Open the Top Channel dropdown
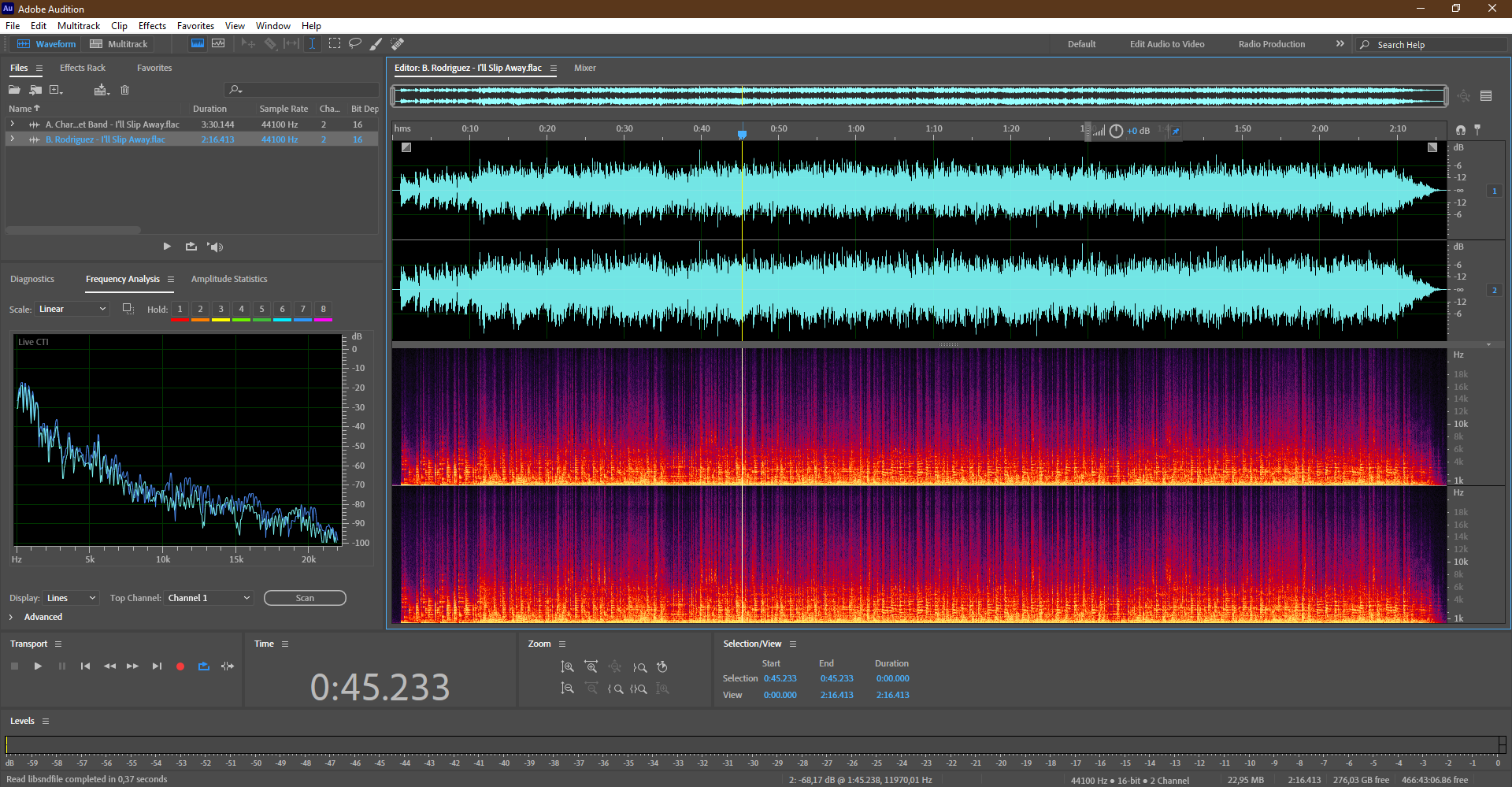This screenshot has height=787, width=1512. pos(209,598)
